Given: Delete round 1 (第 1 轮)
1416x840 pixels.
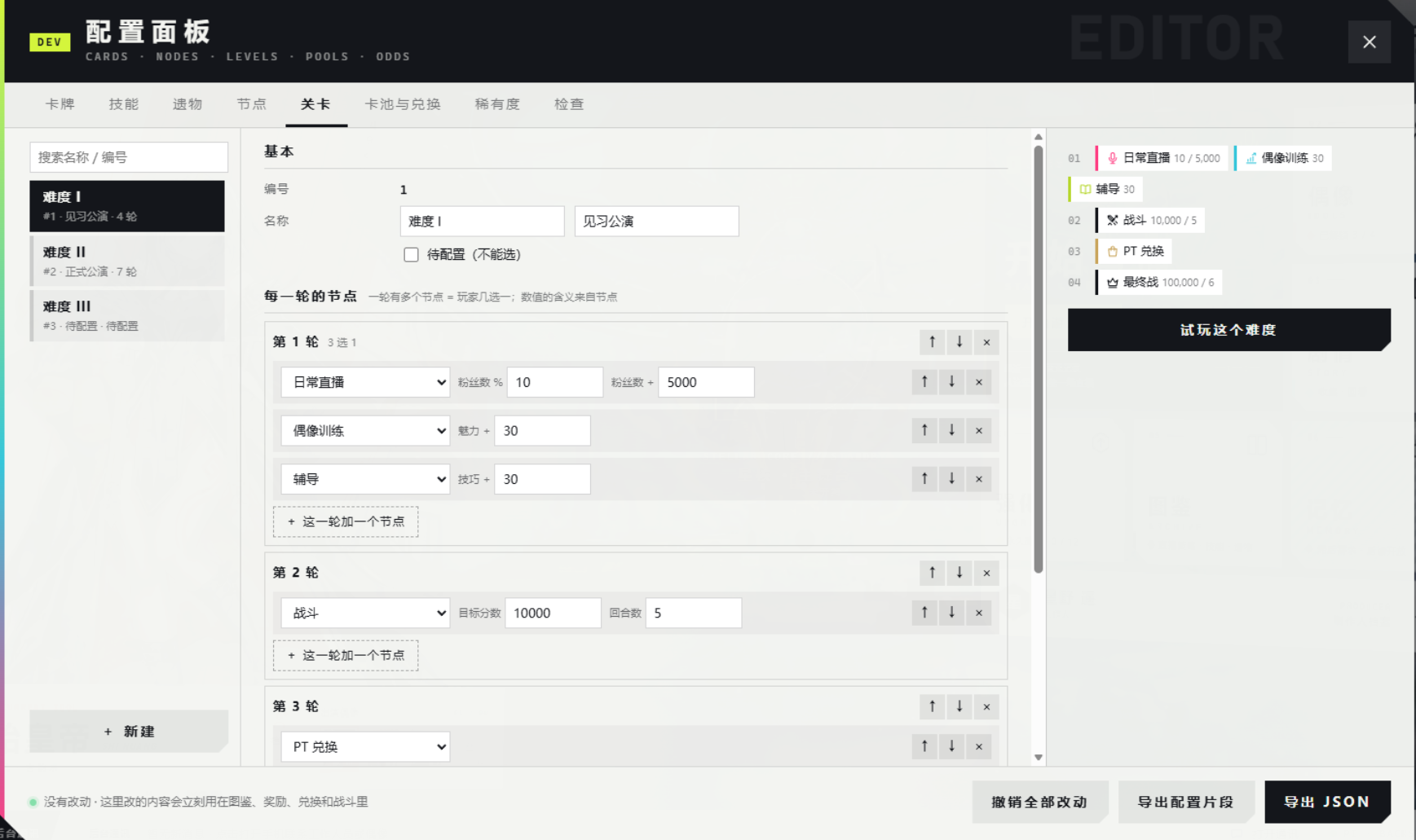Looking at the screenshot, I should [986, 342].
